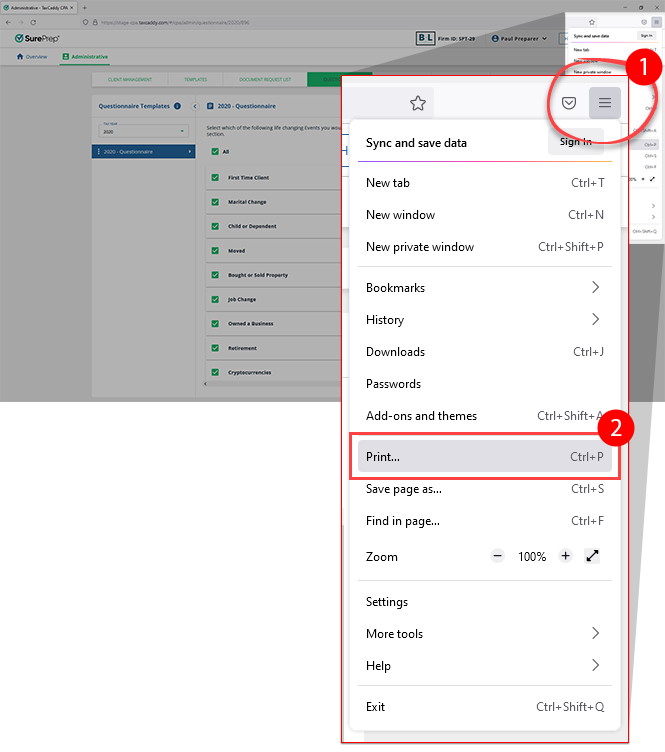The width and height of the screenshot is (665, 752).
Task: Close the Administrative - TaxCaddy CPA tab
Action: 72,8
